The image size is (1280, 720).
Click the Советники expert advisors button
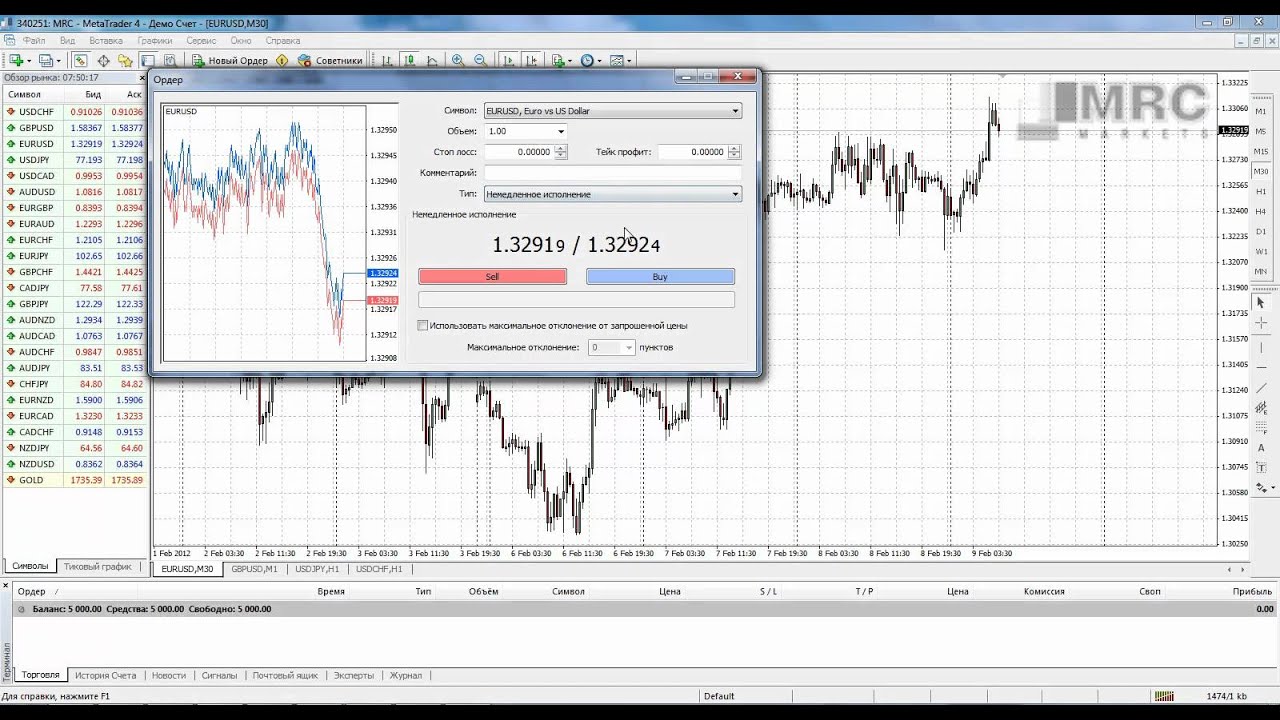[x=330, y=60]
